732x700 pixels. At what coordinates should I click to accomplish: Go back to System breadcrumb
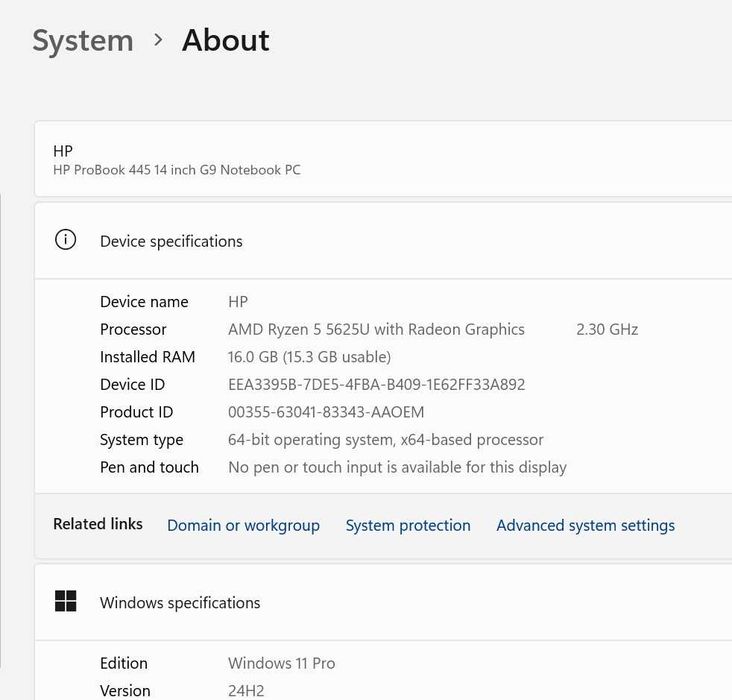pyautogui.click(x=83, y=41)
